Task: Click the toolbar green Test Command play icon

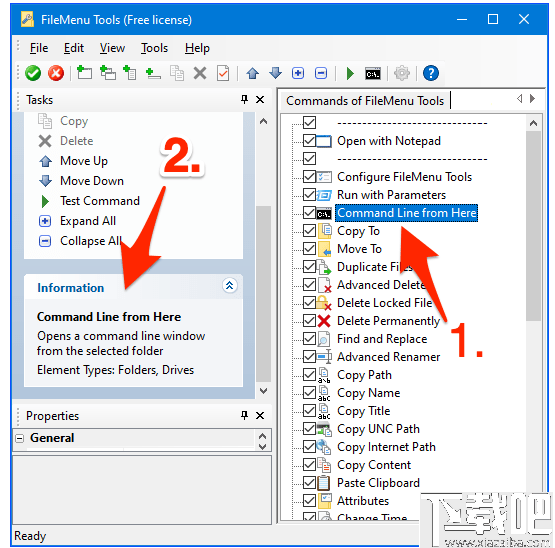Action: (x=350, y=74)
